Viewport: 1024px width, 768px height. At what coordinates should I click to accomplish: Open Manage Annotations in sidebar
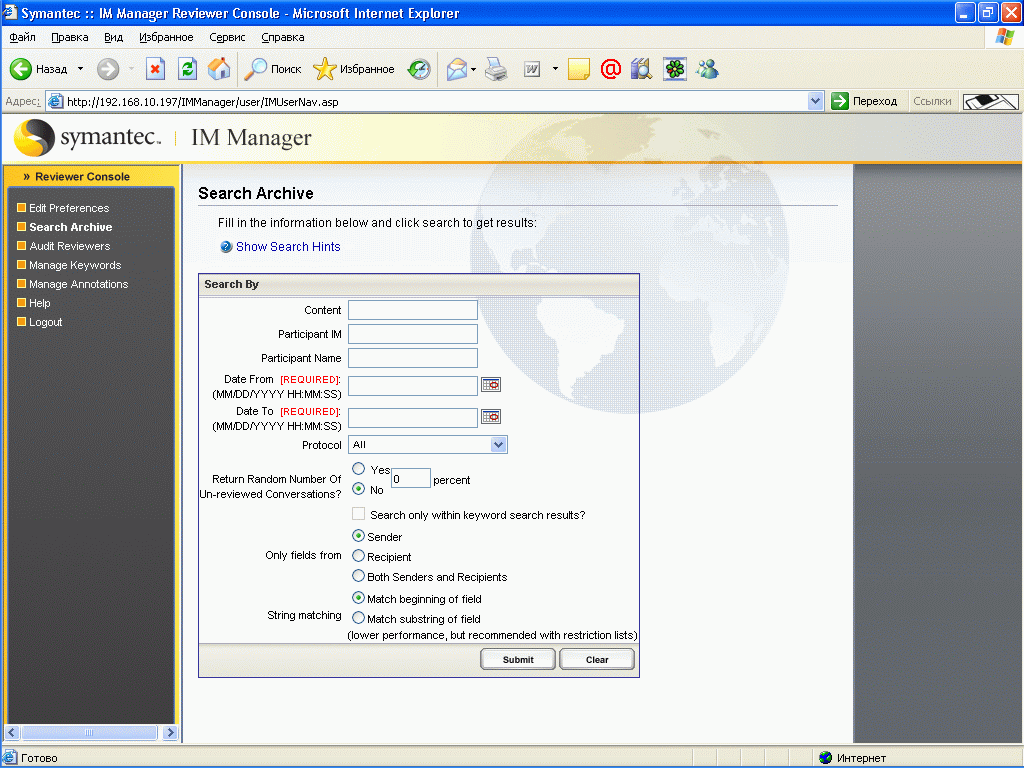coord(78,284)
